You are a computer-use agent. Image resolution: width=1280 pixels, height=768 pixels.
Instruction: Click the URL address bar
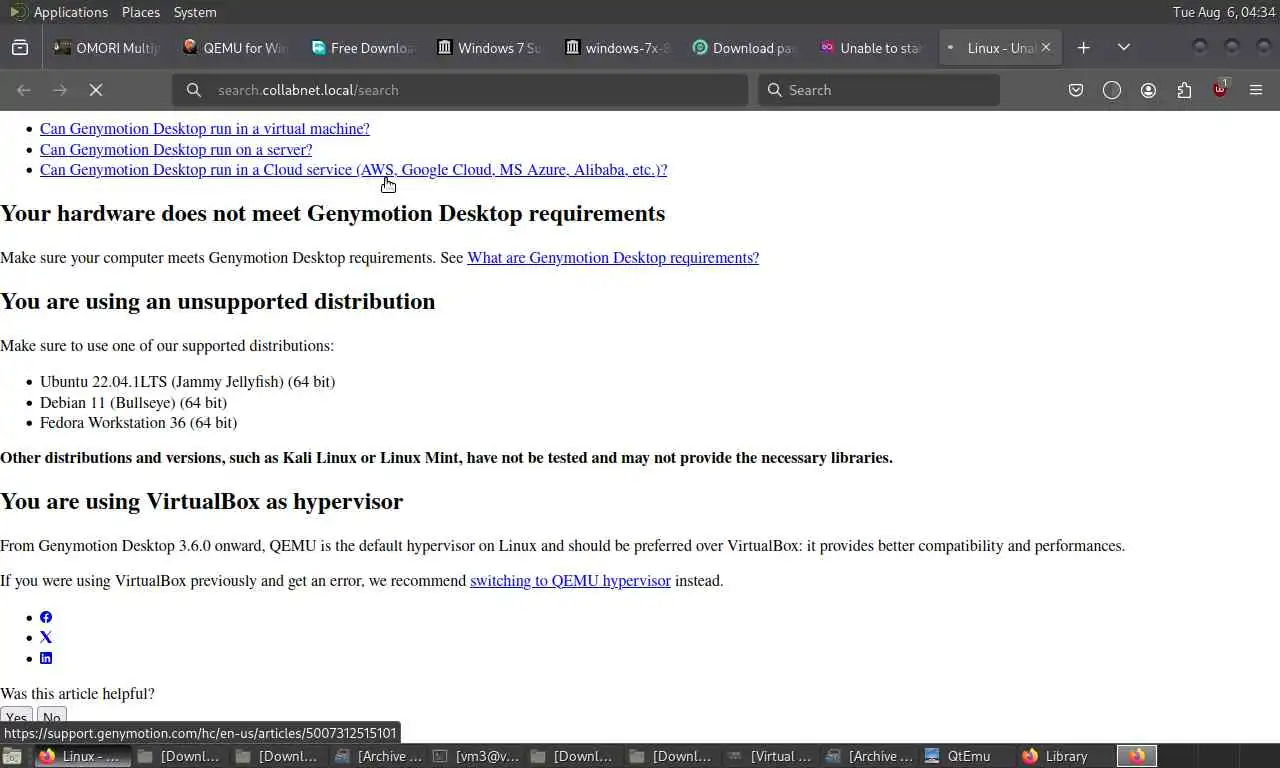[x=460, y=90]
